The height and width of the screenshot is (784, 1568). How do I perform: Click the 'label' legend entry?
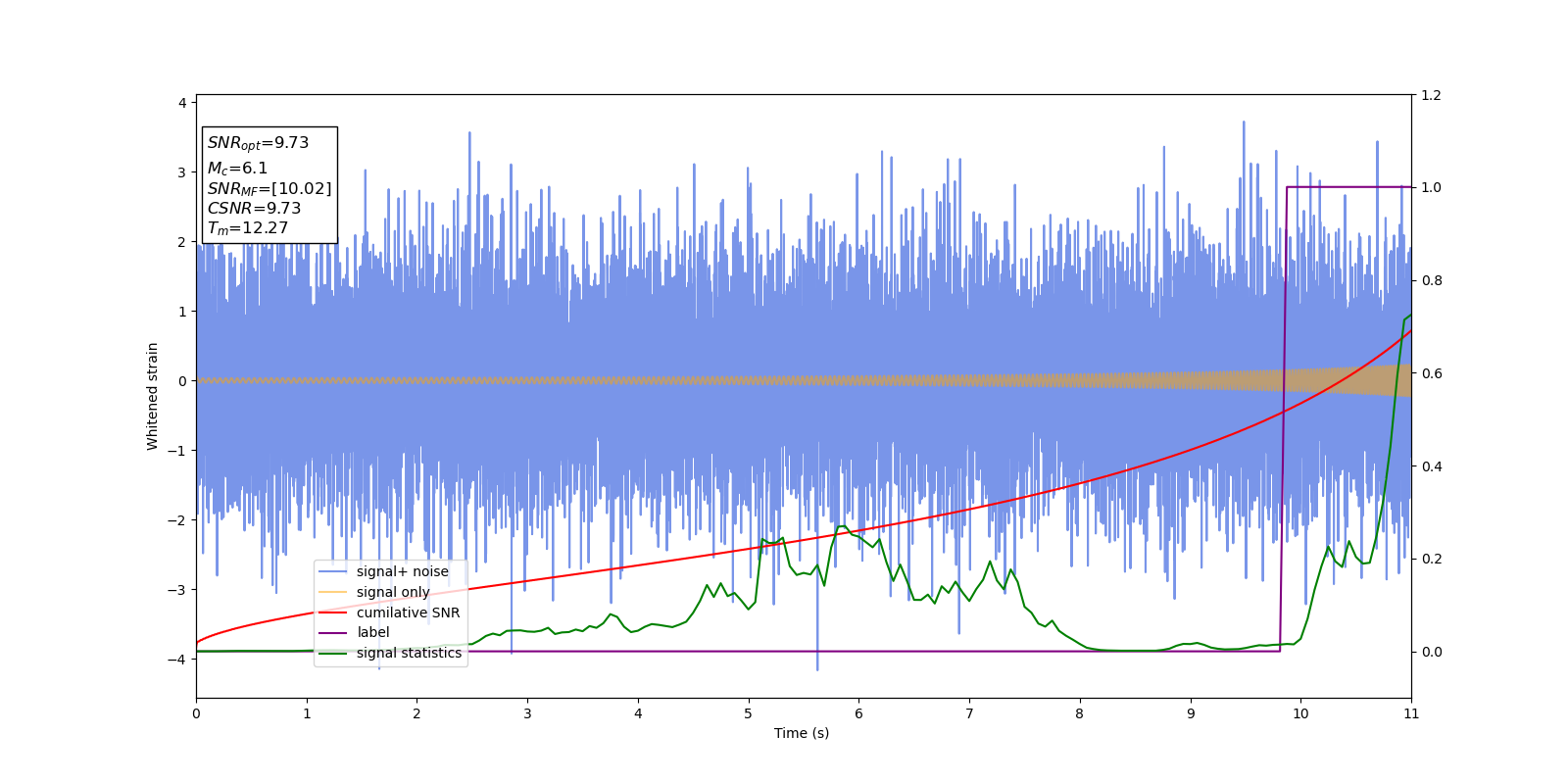pos(372,632)
